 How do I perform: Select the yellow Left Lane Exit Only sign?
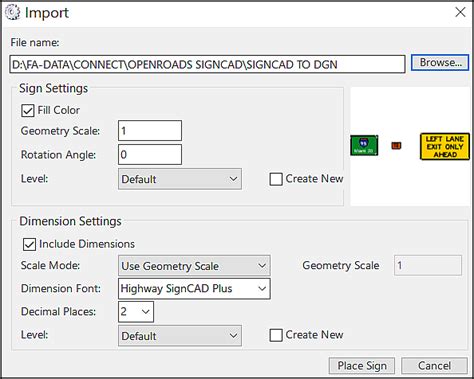(x=445, y=146)
